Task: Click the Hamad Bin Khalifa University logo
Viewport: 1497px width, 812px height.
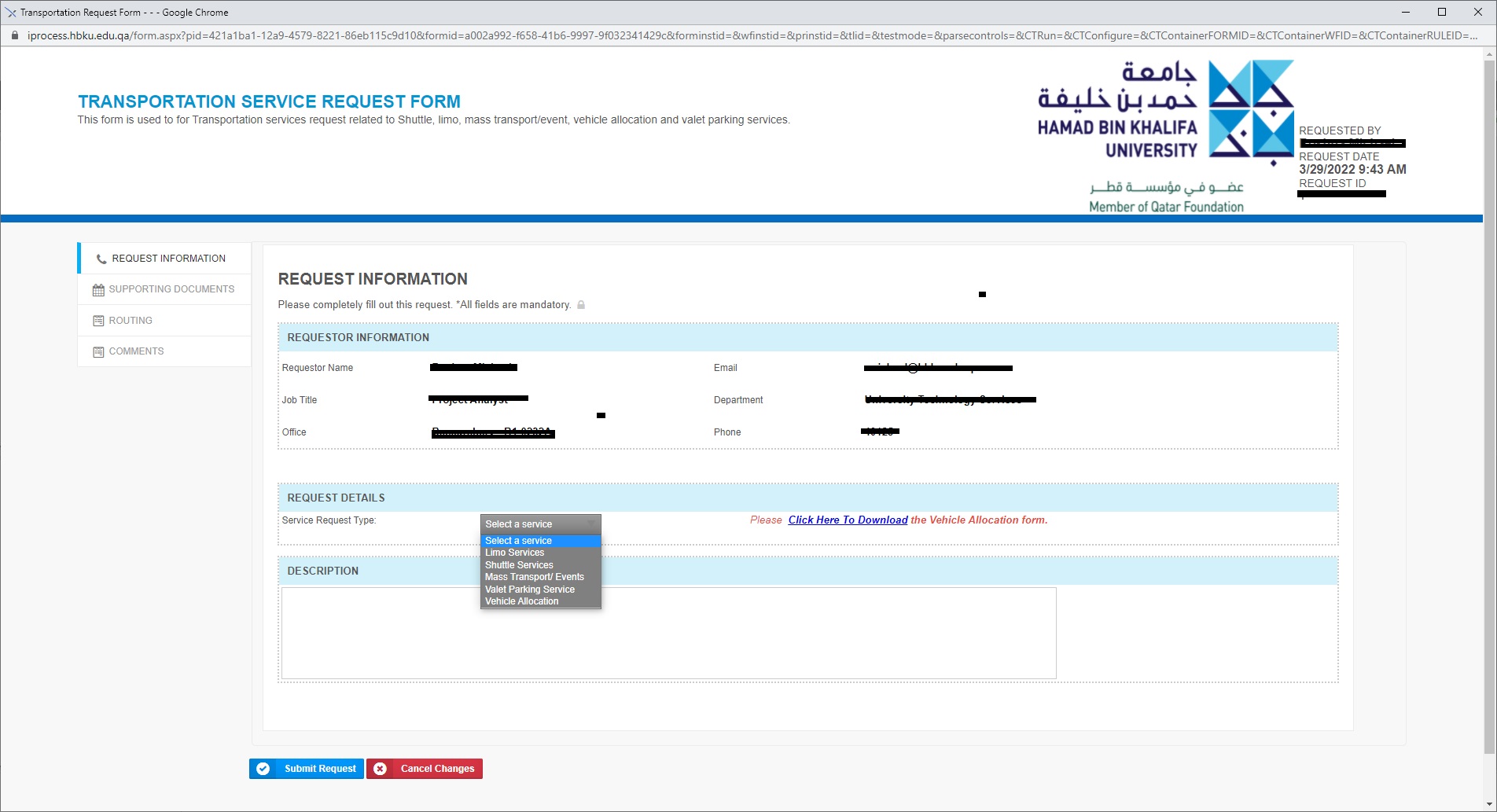Action: pyautogui.click(x=1166, y=136)
